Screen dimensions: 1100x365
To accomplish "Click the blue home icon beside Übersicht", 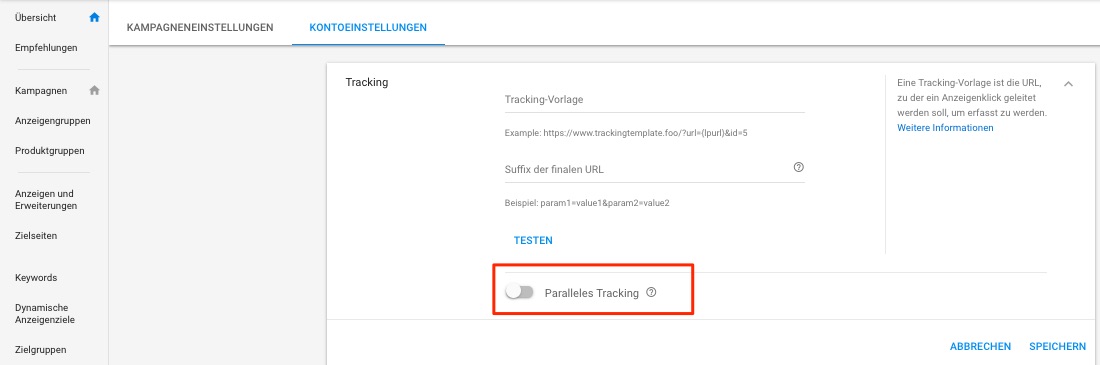I will pyautogui.click(x=95, y=18).
